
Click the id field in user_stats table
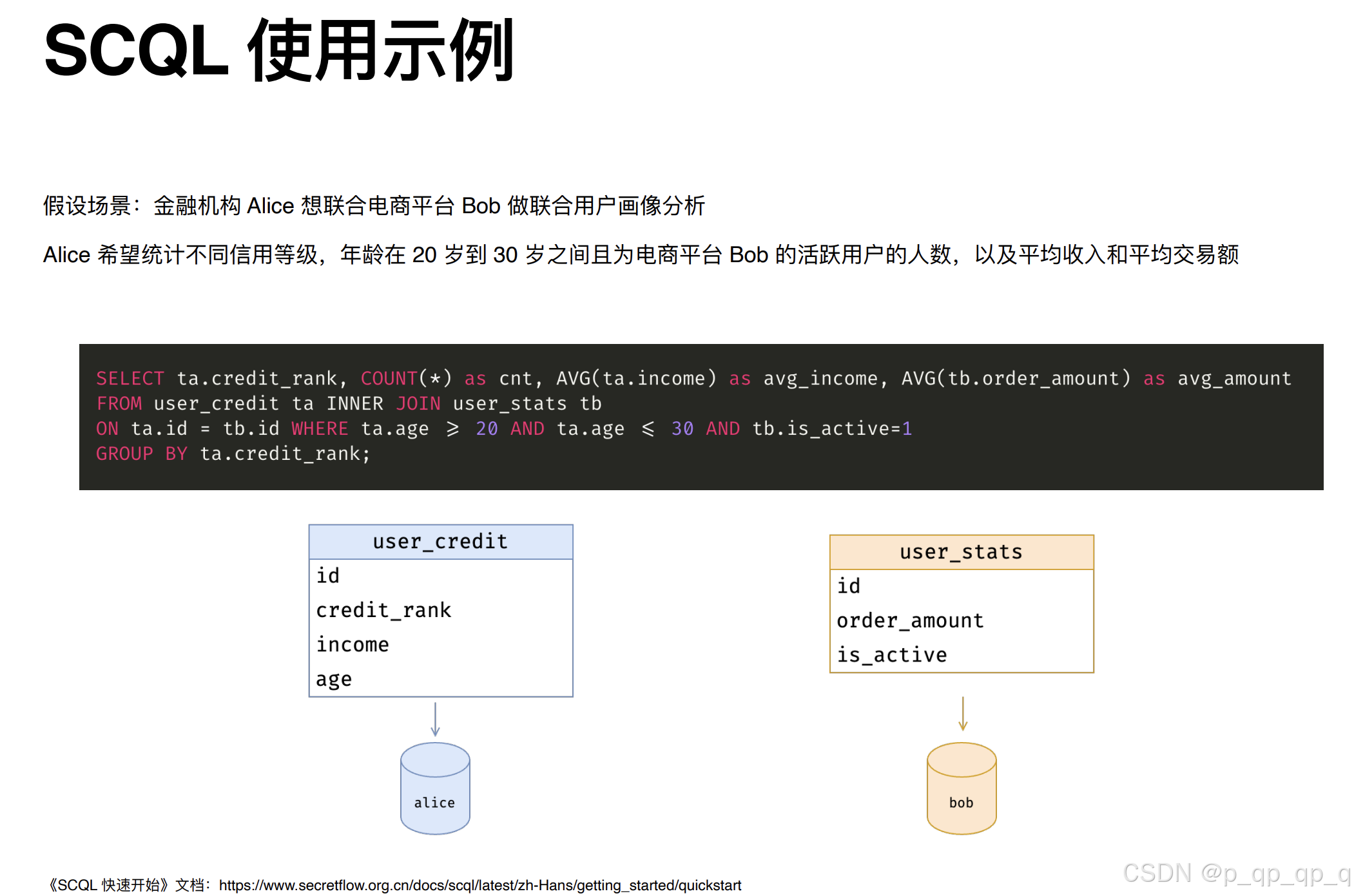(849, 586)
